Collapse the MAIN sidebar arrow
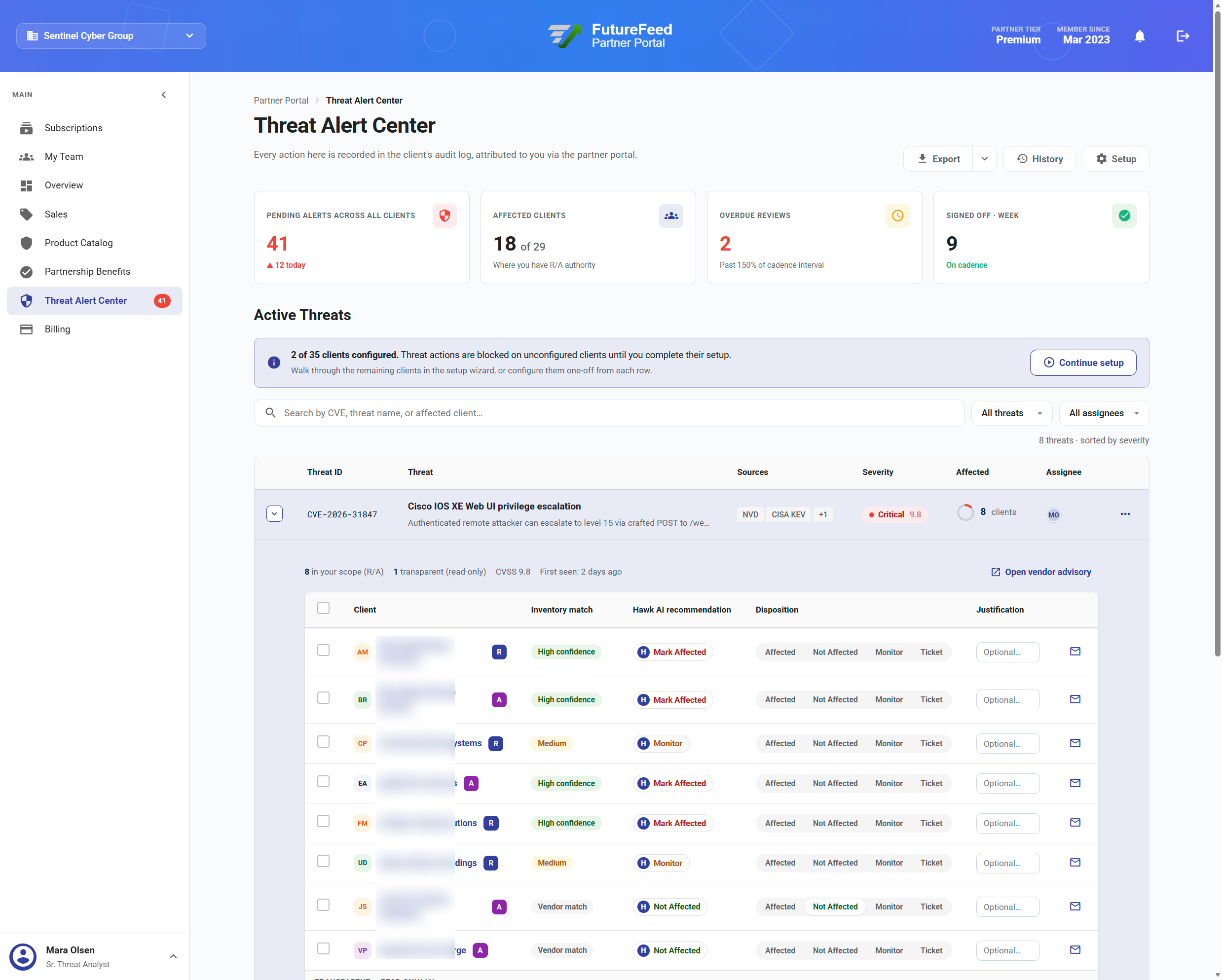The image size is (1222, 980). pos(164,95)
